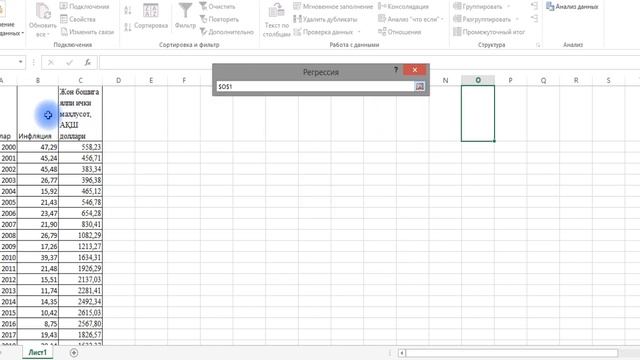Select the Инфляция header cell
640x360 pixels.
(38, 113)
